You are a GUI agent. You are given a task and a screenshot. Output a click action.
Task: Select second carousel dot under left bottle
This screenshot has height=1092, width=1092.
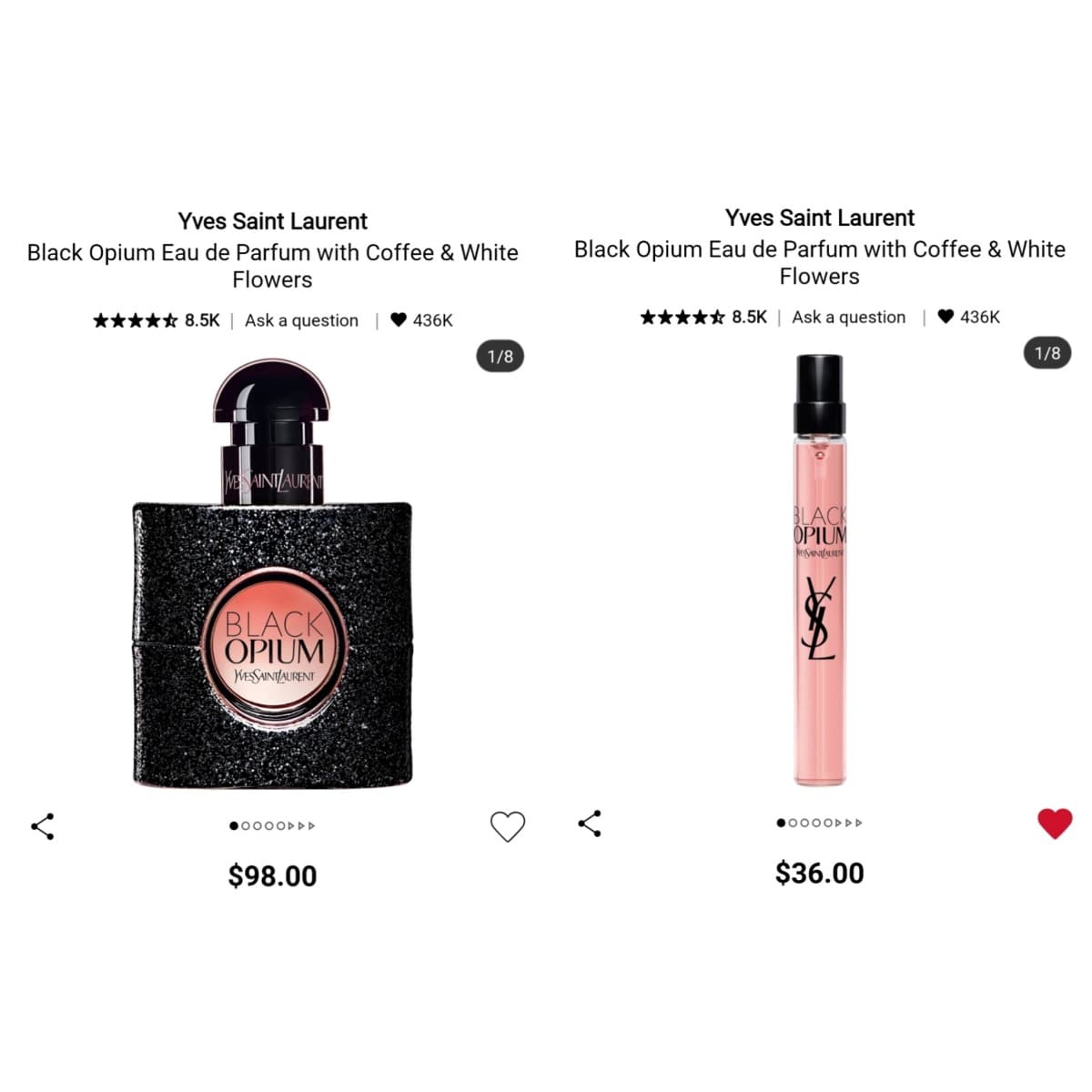click(x=245, y=826)
